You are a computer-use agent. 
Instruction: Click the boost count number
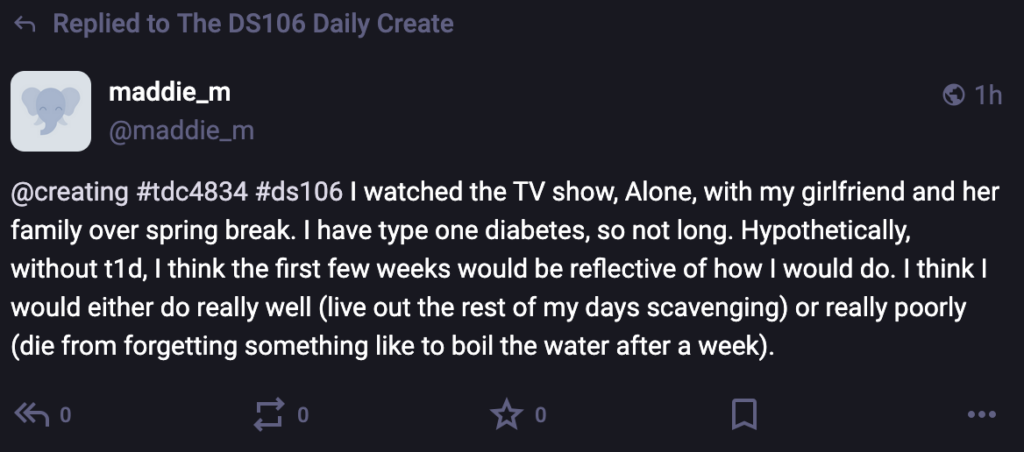click(x=303, y=415)
